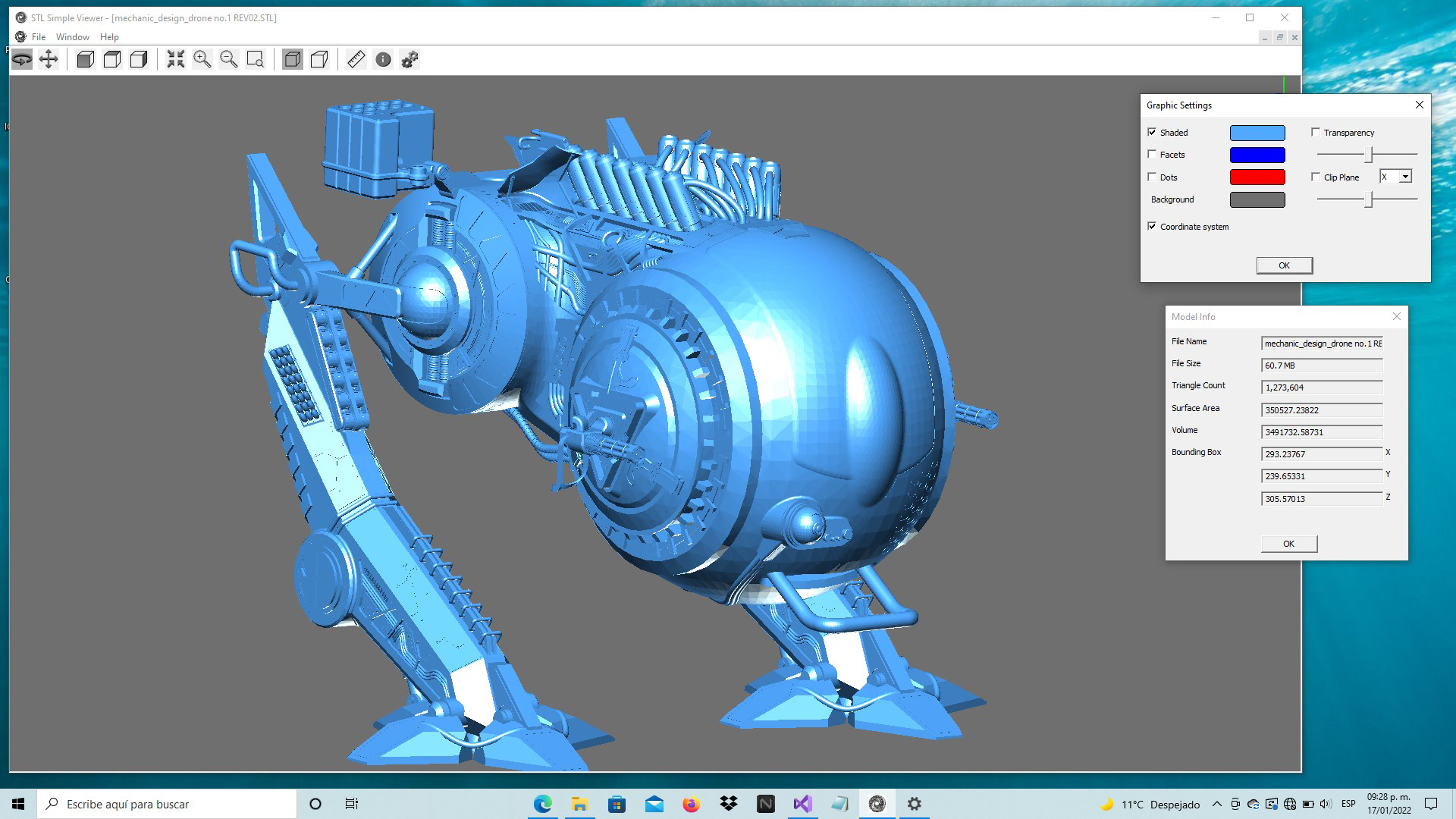Click OK in Model Info dialog
Image resolution: width=1456 pixels, height=819 pixels.
pos(1288,544)
